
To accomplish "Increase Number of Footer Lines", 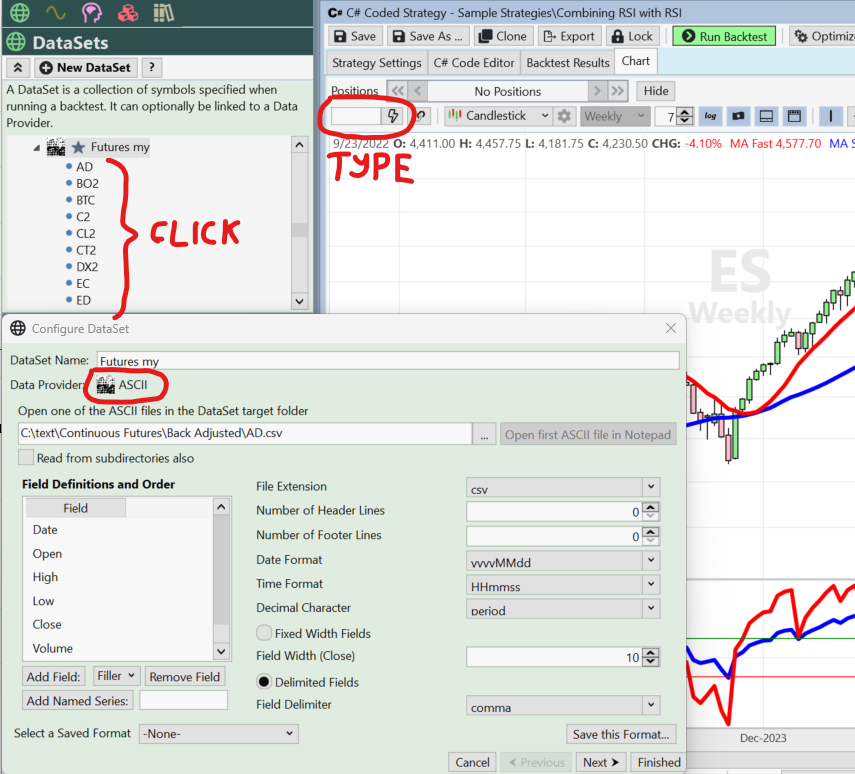I will (x=651, y=532).
